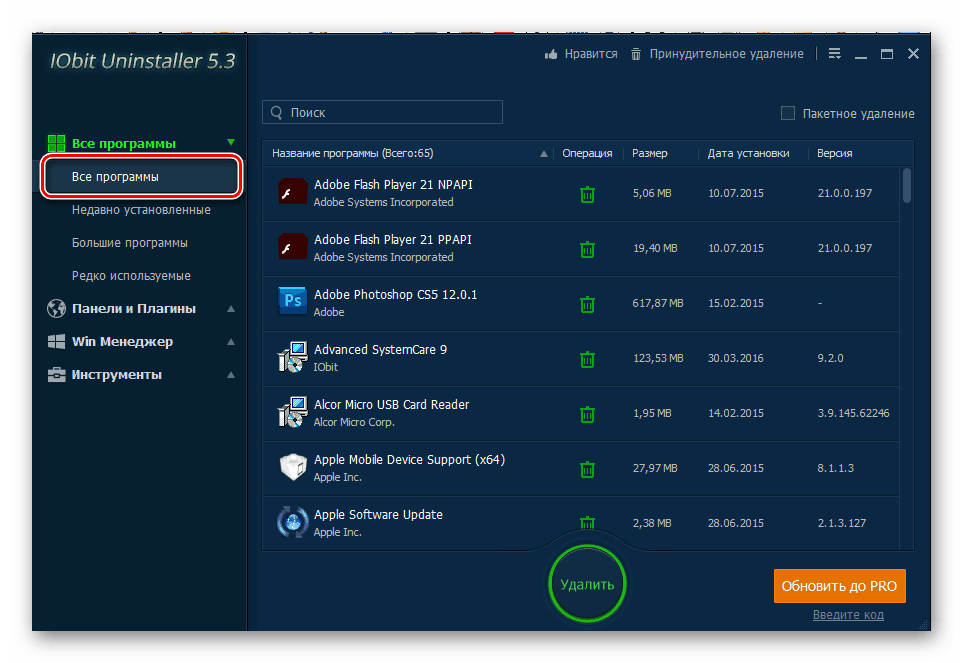Image resolution: width=963 pixels, height=663 pixels.
Task: Click the thumbs-up Нравится icon
Action: [550, 54]
